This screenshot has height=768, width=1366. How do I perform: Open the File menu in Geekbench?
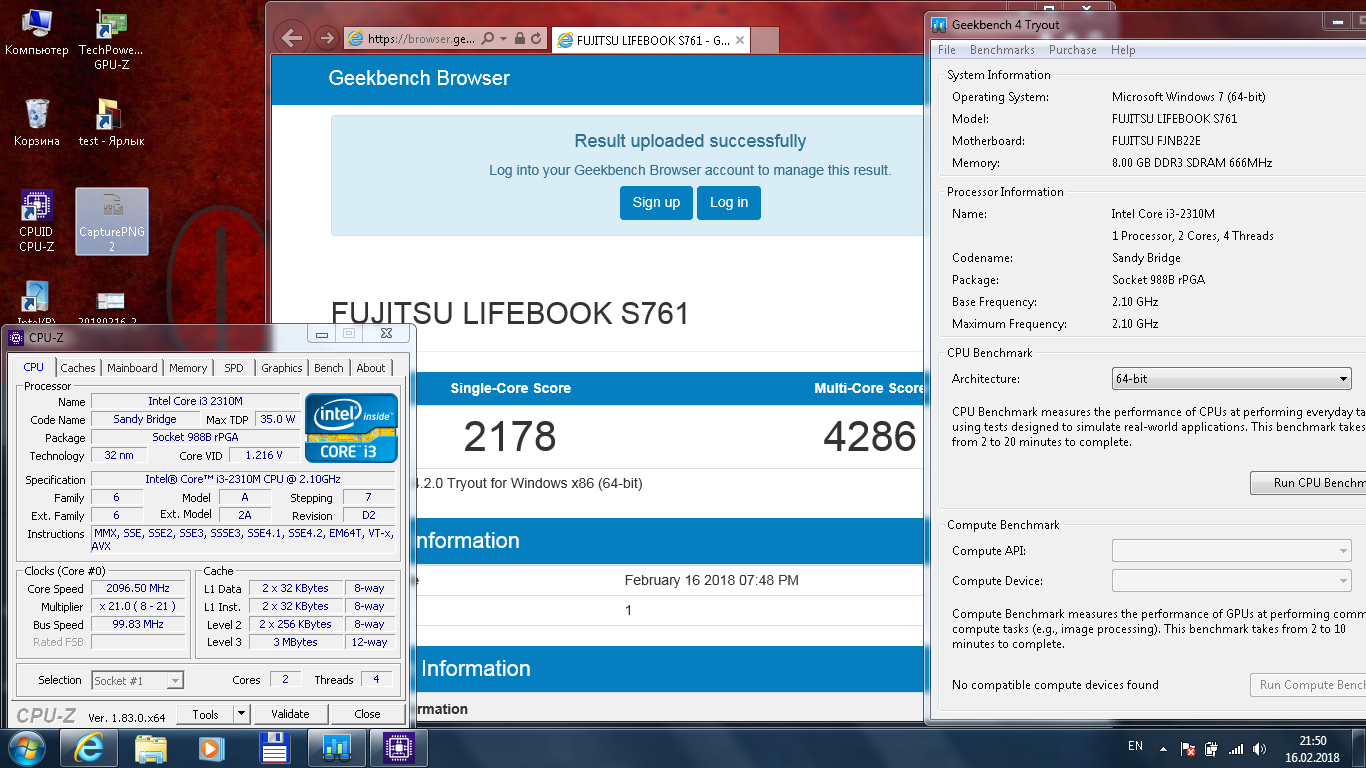click(947, 50)
